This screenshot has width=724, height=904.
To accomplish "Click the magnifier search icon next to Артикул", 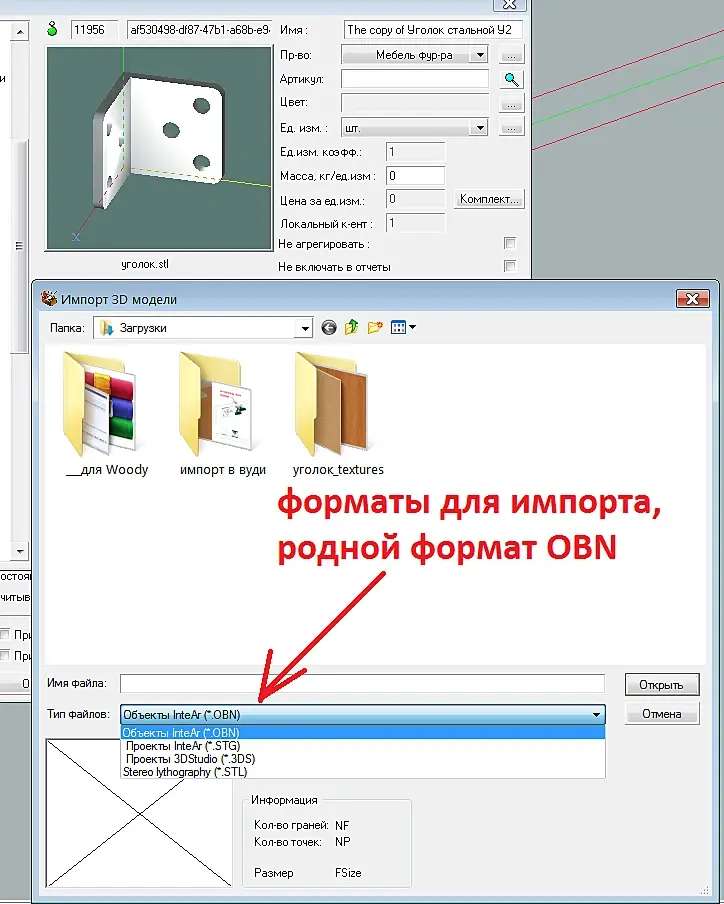I will point(511,79).
